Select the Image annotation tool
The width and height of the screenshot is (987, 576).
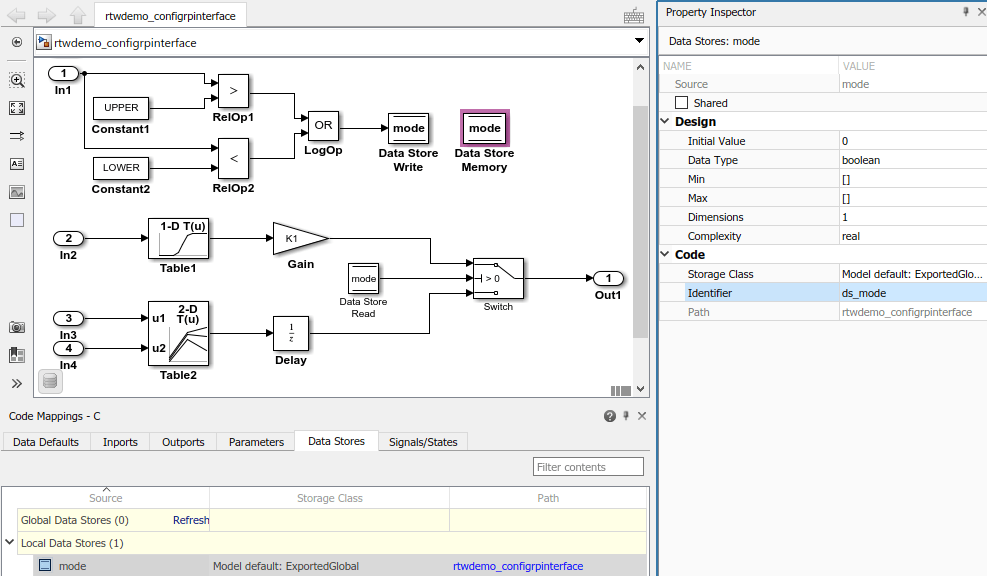point(16,192)
